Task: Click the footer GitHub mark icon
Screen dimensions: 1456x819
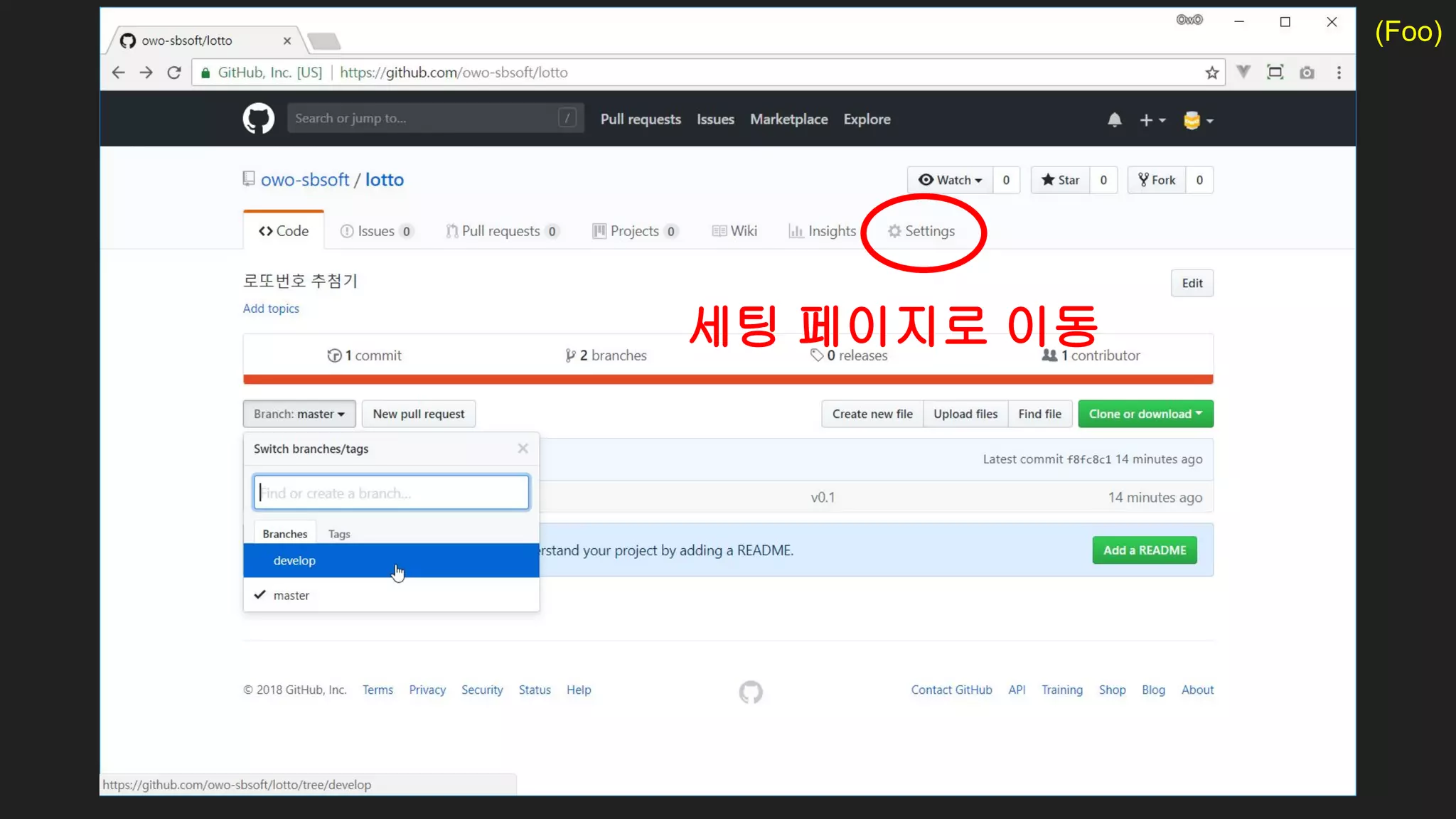Action: (751, 692)
